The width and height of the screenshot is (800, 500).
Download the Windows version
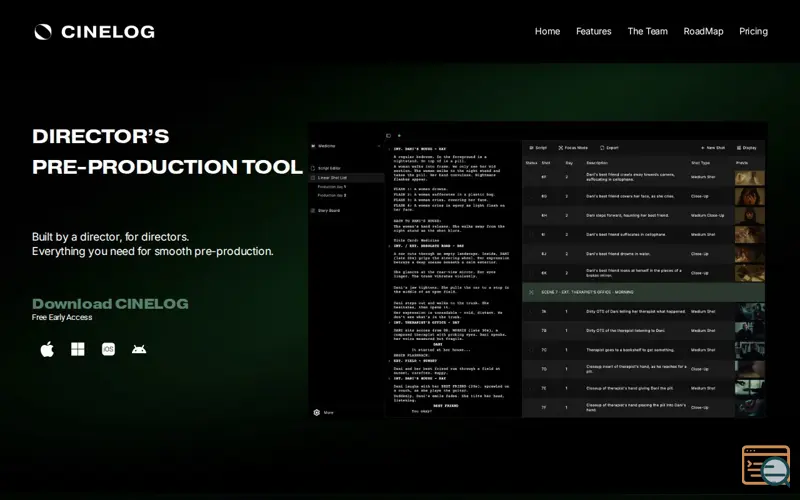[x=78, y=349]
